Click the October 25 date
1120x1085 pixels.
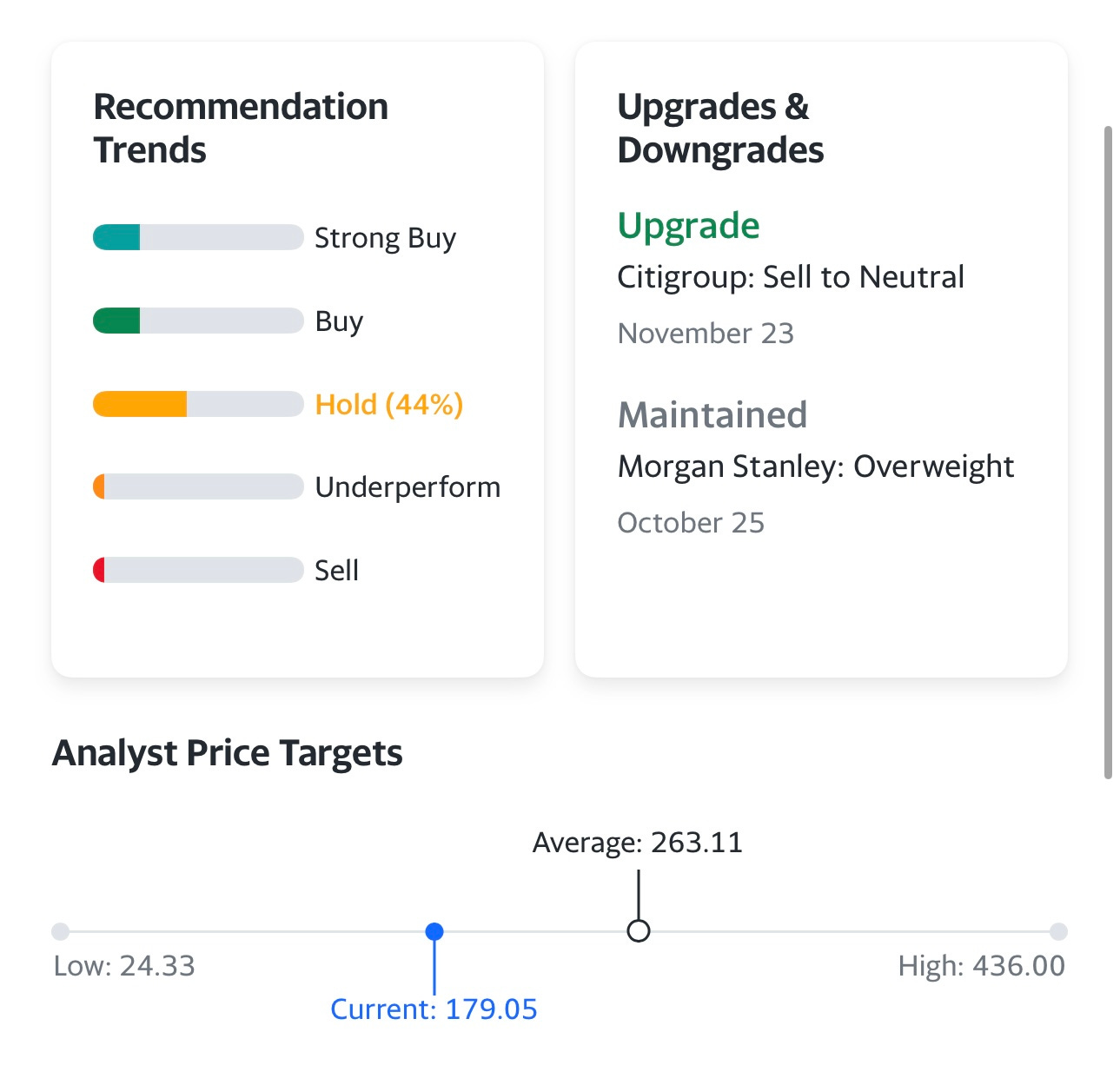coord(691,522)
